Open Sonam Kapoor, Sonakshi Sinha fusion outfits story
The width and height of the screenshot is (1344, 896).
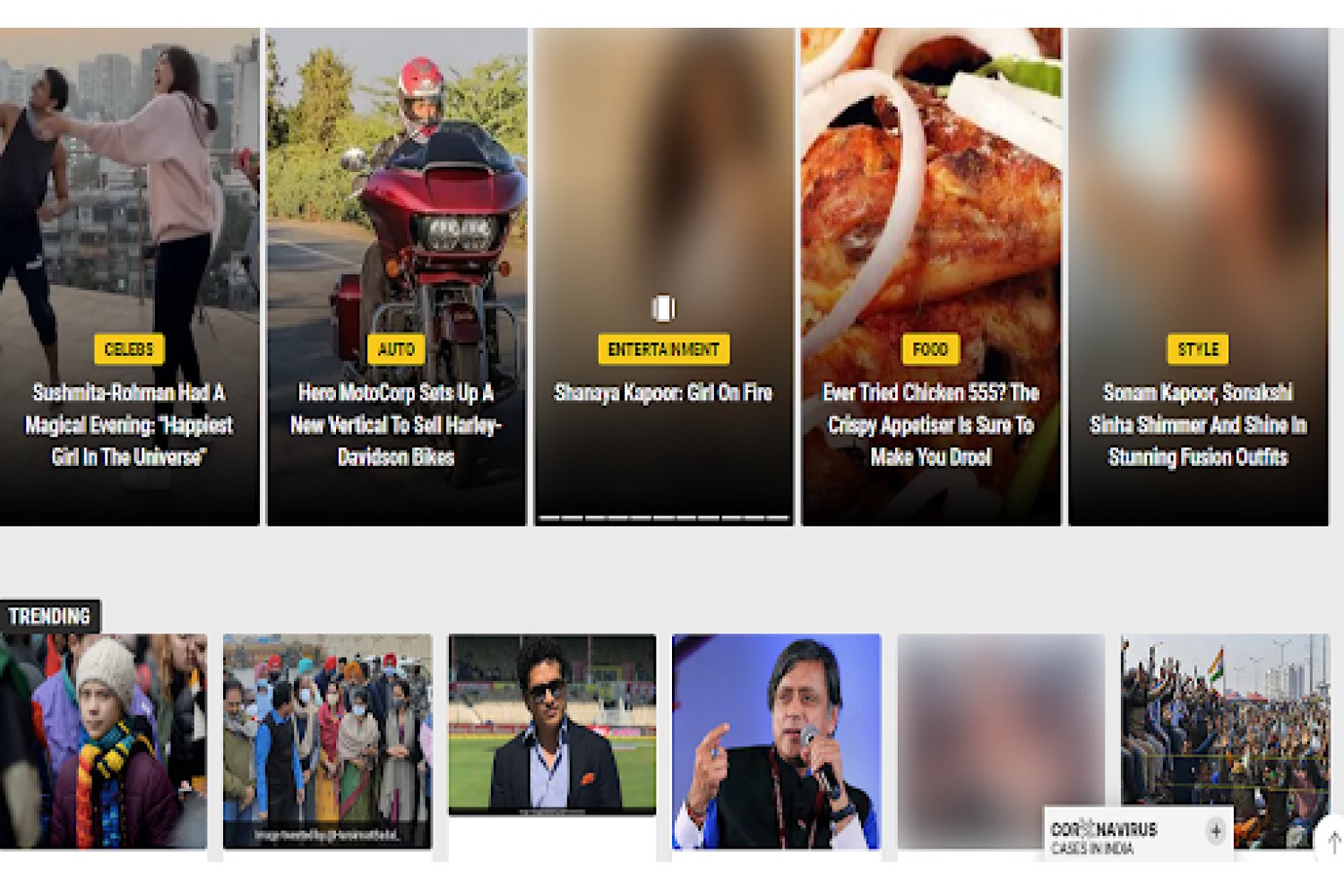point(1198,425)
